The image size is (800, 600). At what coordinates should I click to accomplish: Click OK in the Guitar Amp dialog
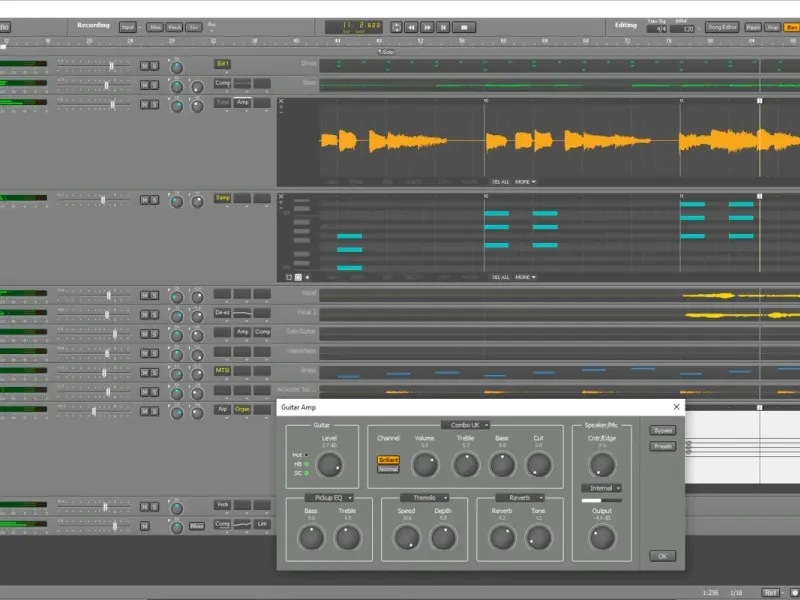[661, 556]
